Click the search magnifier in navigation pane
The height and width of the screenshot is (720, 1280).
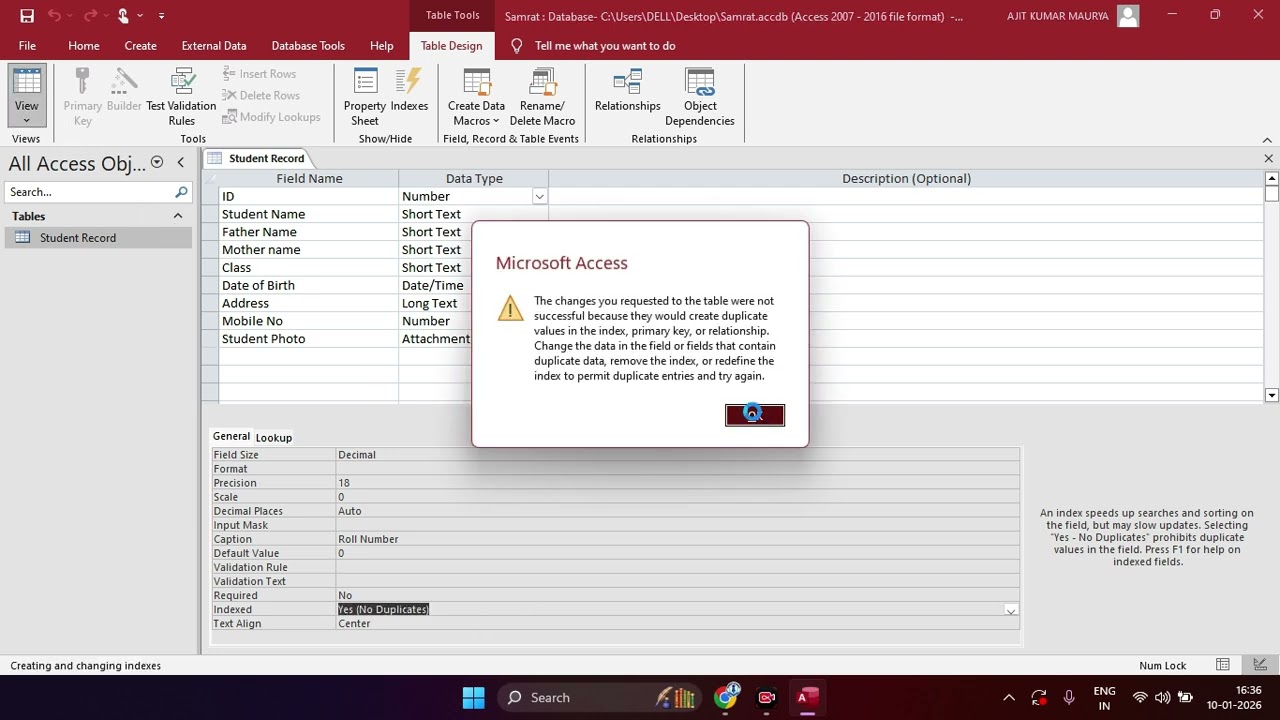[181, 192]
